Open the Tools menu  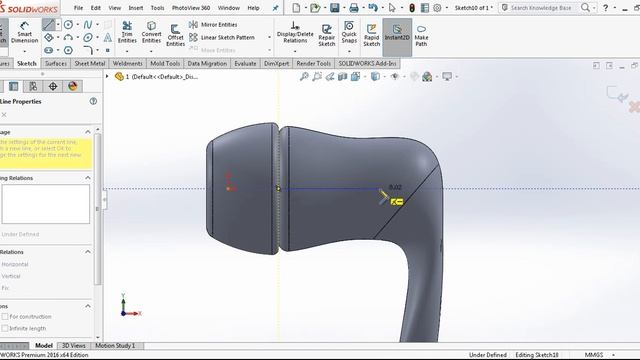pyautogui.click(x=157, y=8)
